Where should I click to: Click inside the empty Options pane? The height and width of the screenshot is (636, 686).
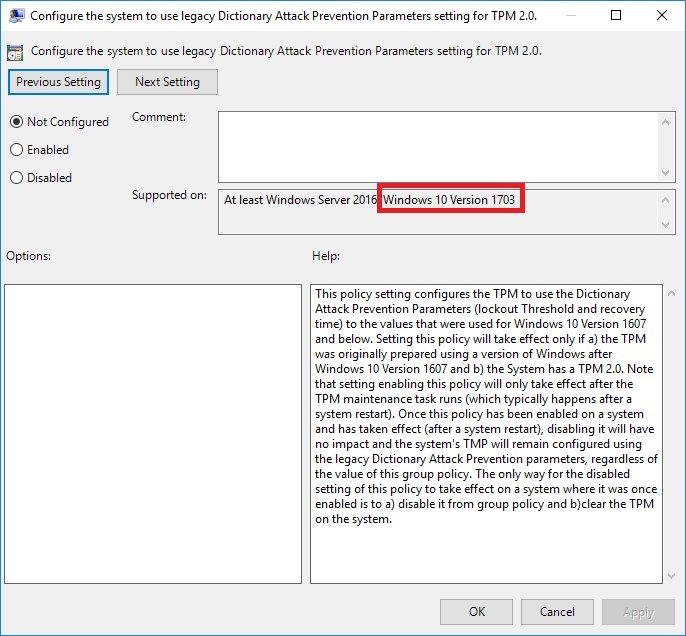(153, 433)
